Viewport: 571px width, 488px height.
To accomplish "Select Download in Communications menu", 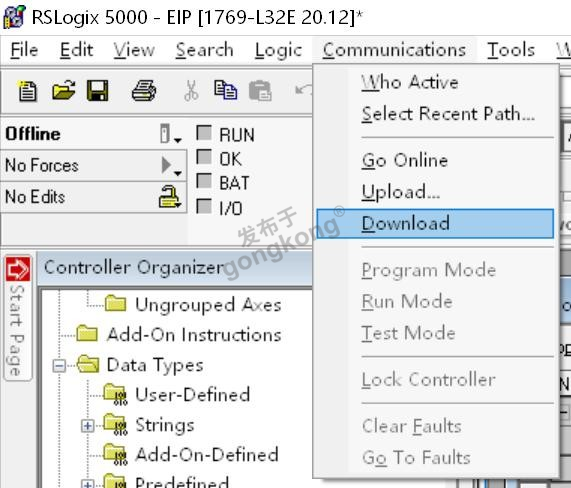I will [x=435, y=224].
